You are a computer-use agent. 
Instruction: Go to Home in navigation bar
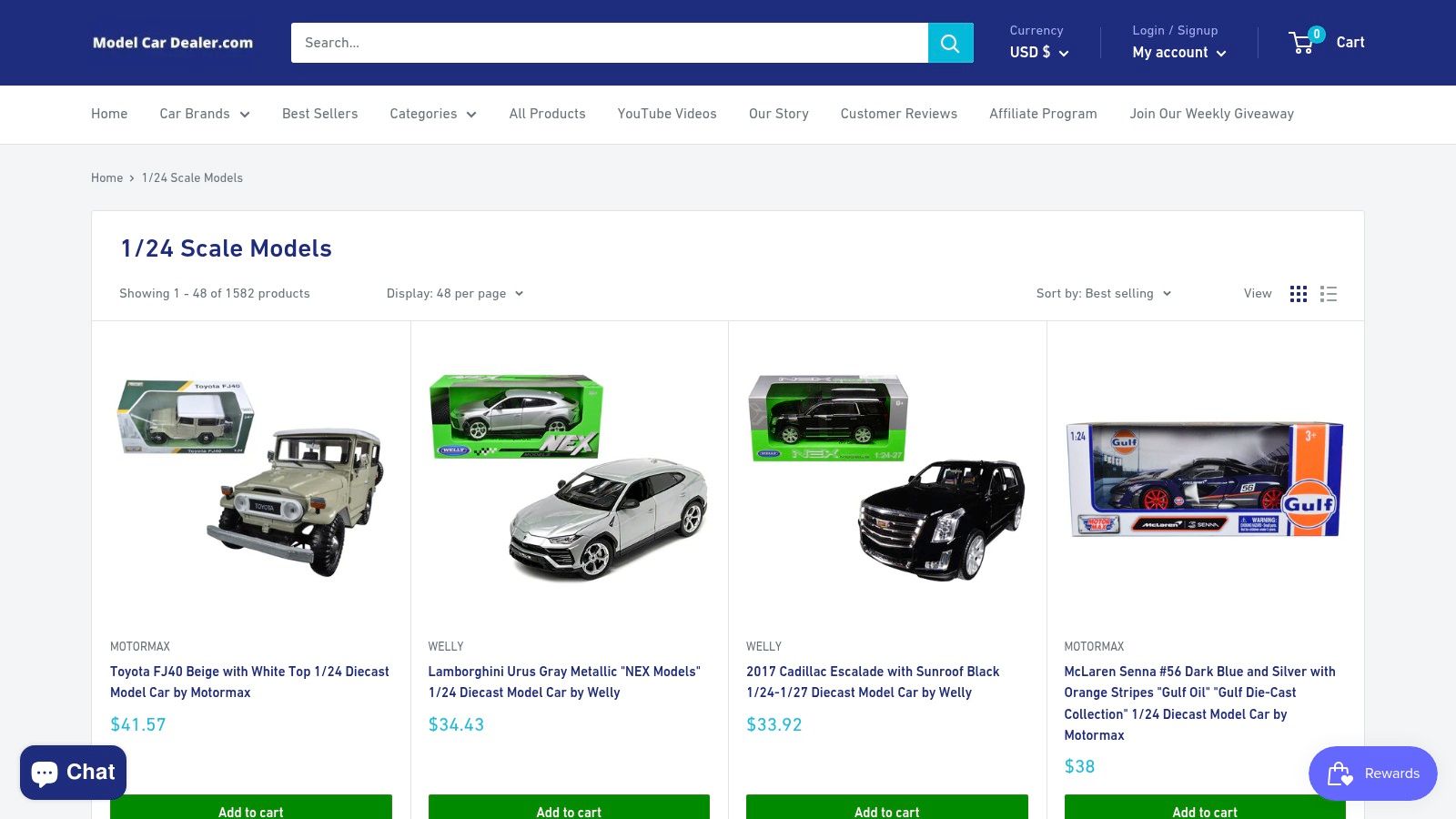click(x=109, y=114)
